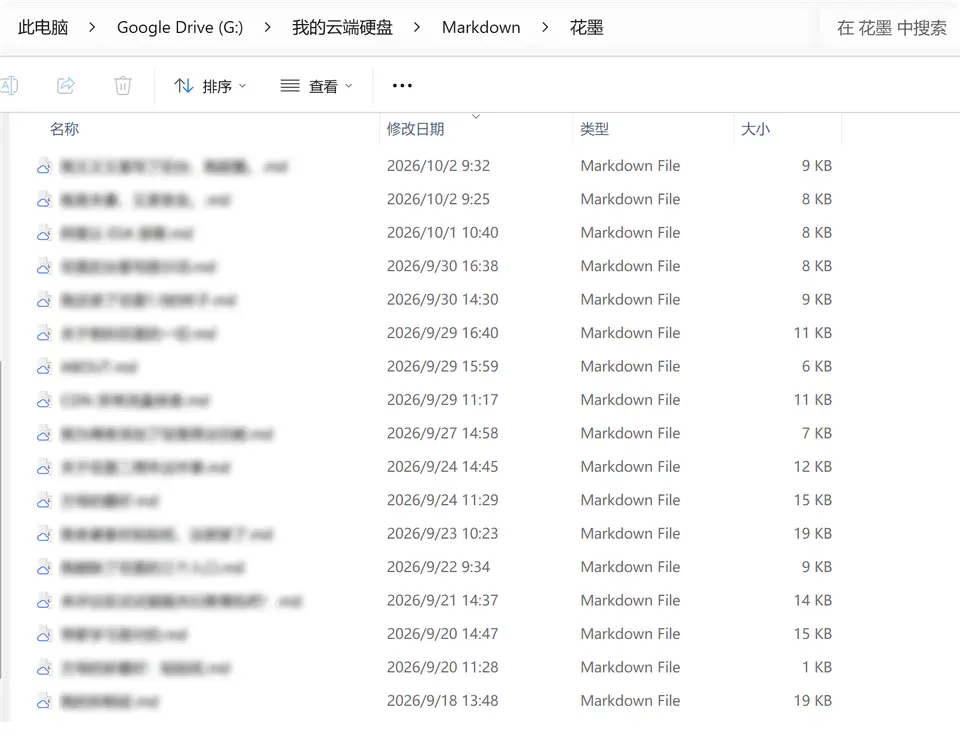Click the Share toolbar icon

click(66, 86)
